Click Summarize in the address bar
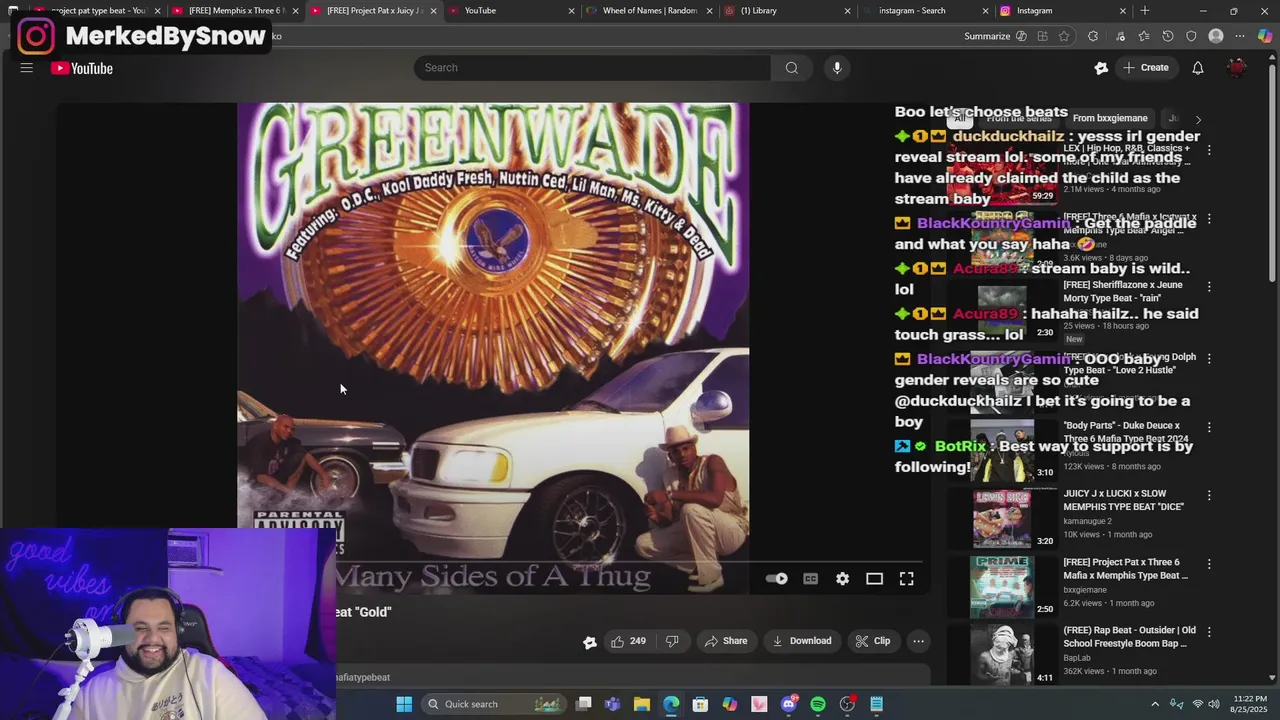This screenshot has height=720, width=1280. 995,36
